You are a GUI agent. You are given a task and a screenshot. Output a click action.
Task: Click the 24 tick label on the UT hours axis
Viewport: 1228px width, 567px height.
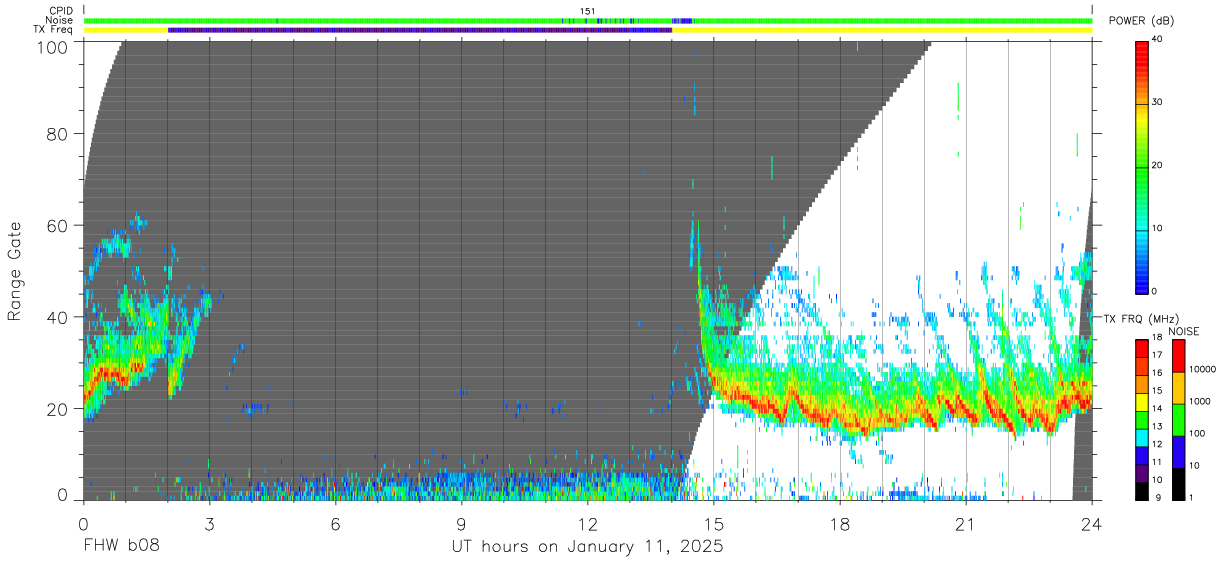coord(1092,524)
